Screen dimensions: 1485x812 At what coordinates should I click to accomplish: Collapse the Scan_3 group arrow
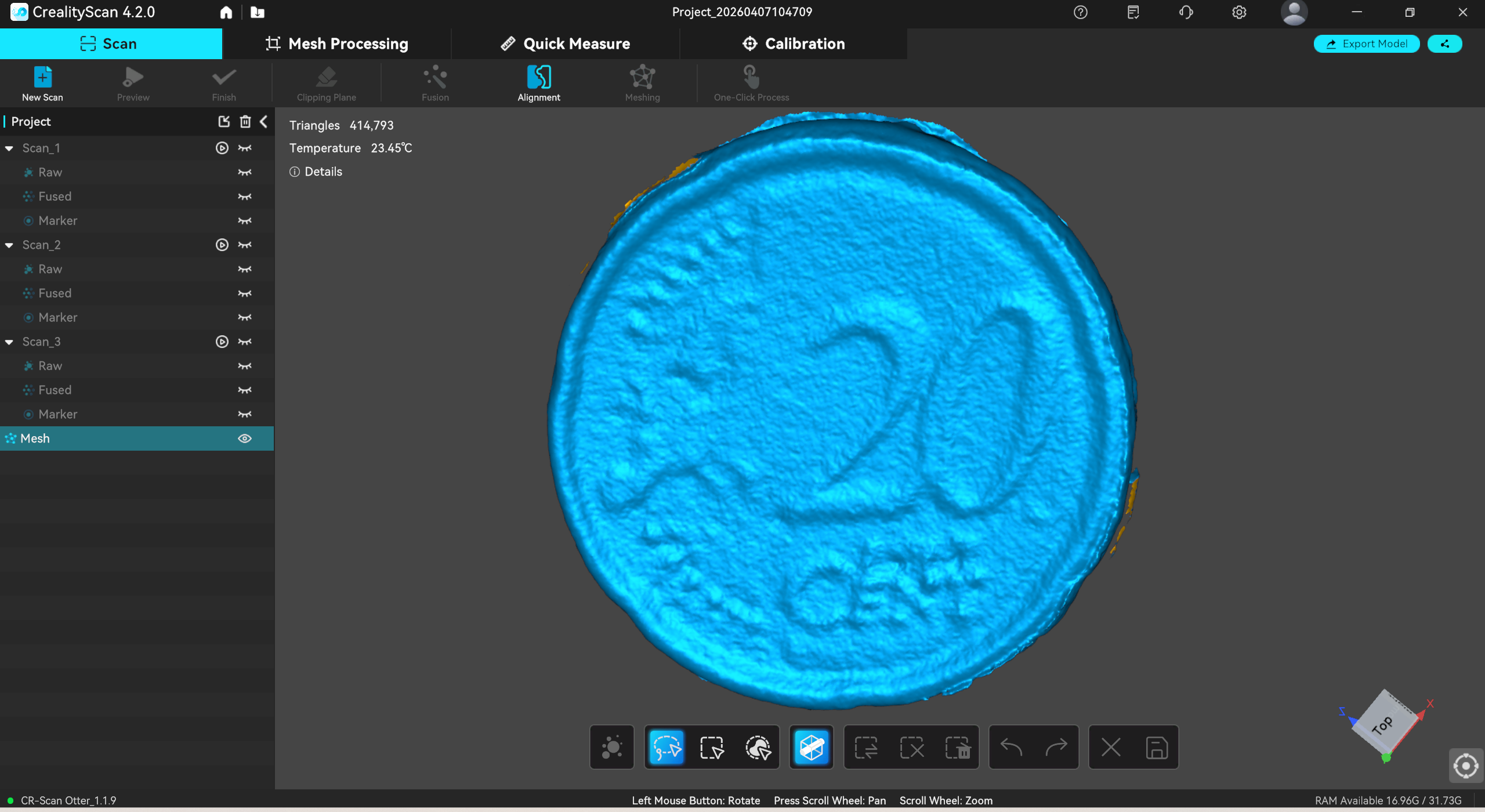tap(9, 342)
